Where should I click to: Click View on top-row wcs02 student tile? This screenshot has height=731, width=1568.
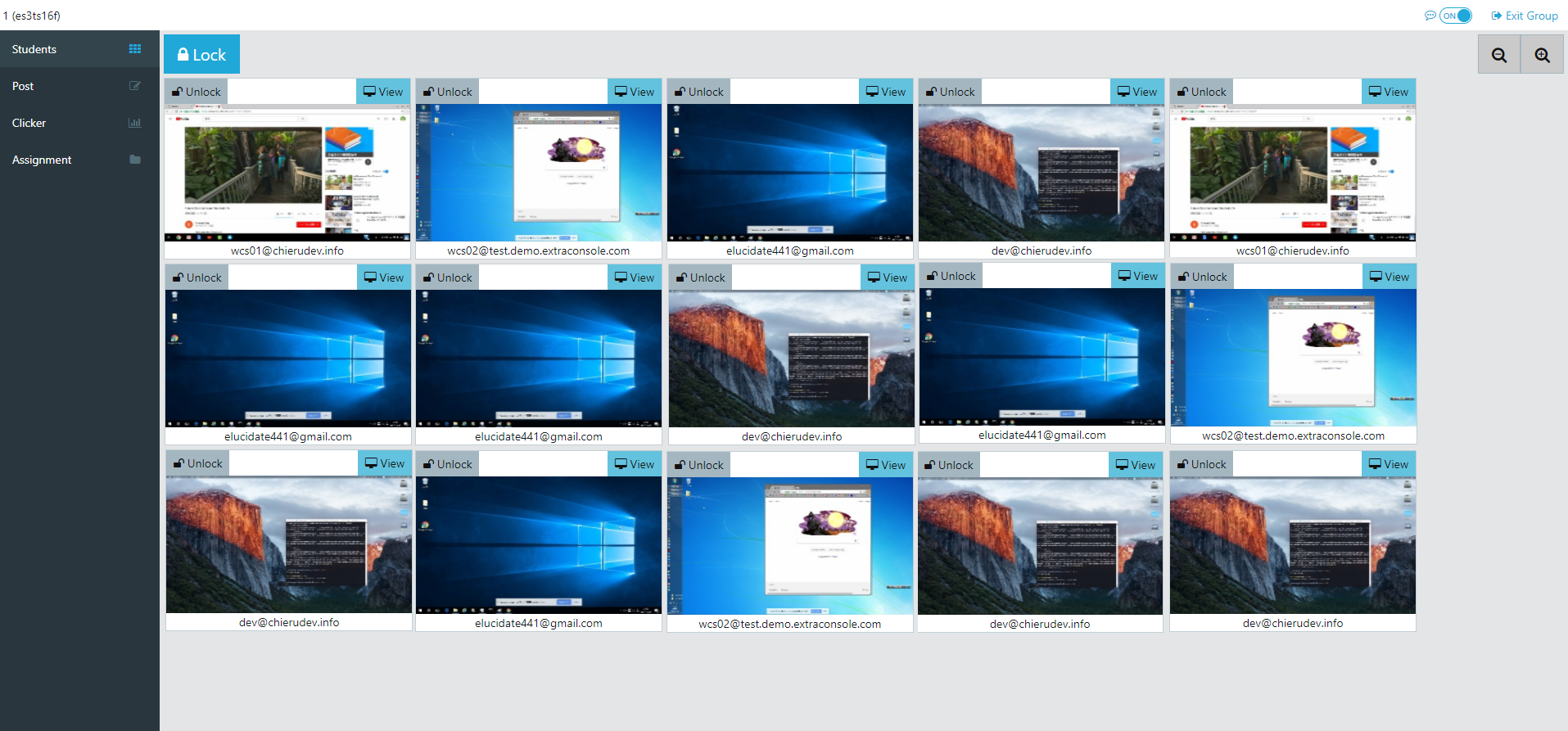coord(635,92)
